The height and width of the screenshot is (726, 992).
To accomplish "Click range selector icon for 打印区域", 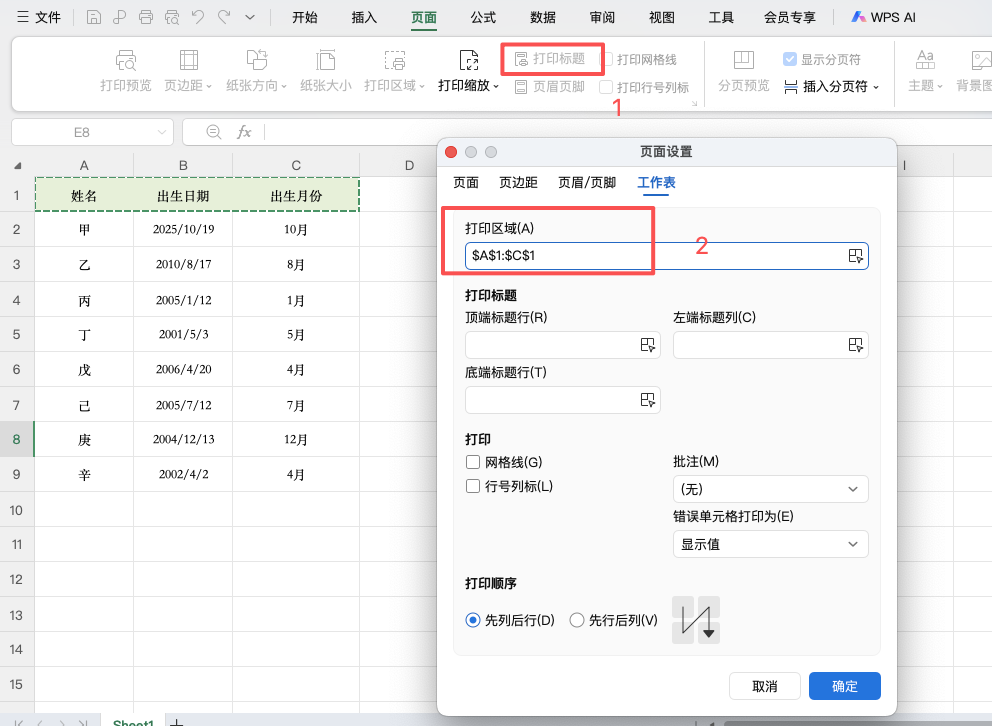I will 855,255.
